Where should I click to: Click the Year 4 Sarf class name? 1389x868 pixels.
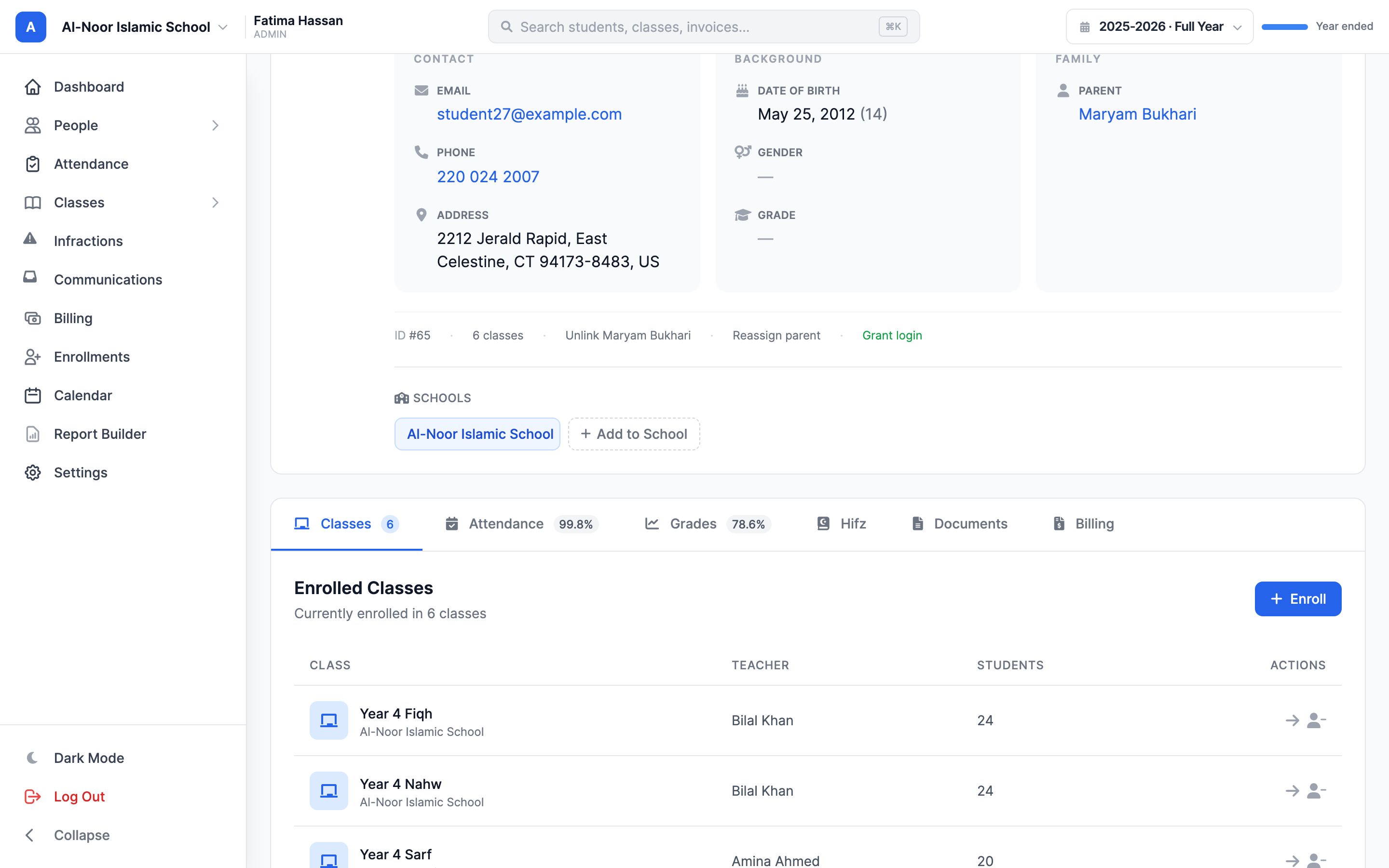click(x=395, y=854)
